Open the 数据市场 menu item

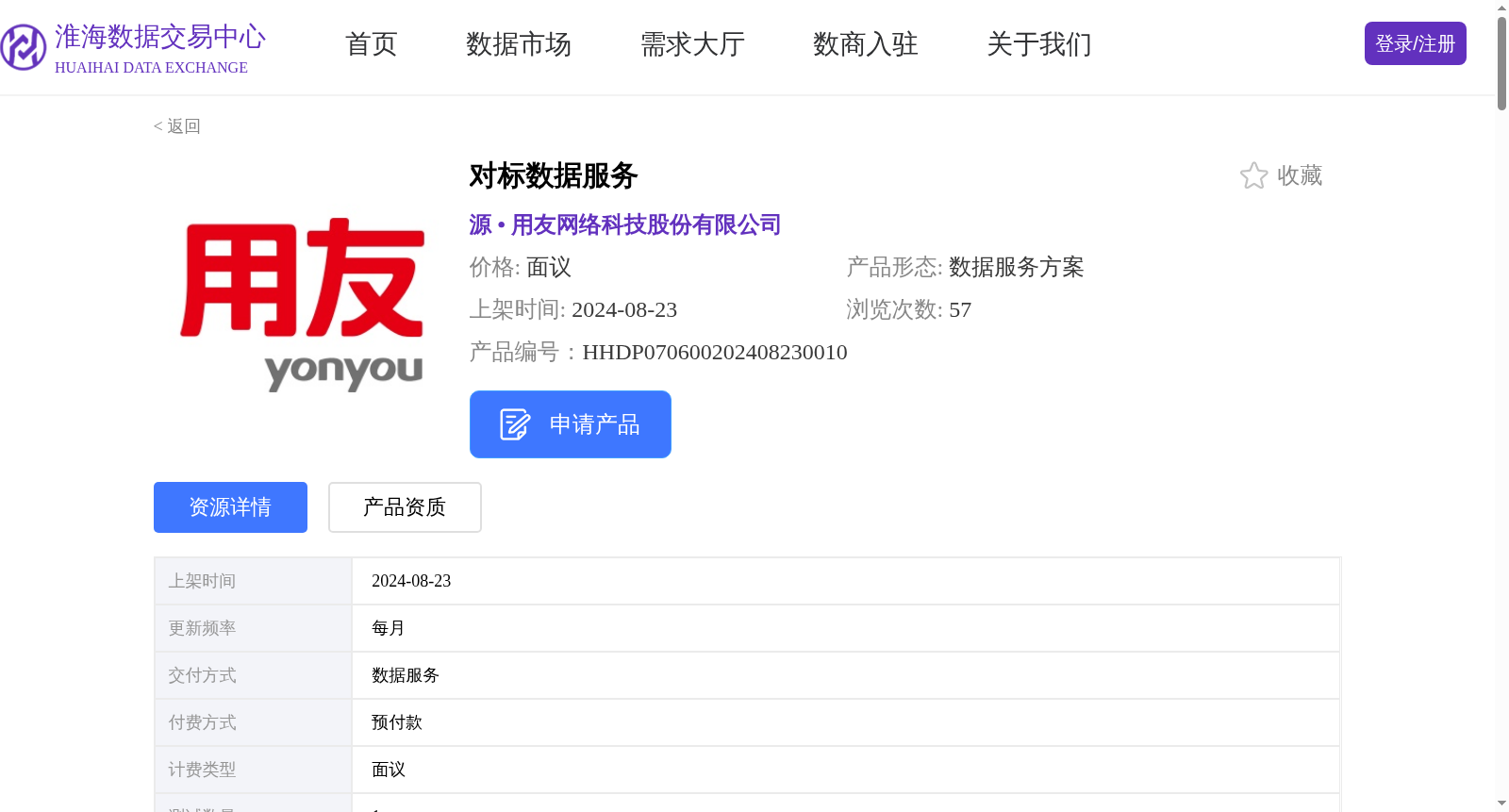pos(519,44)
